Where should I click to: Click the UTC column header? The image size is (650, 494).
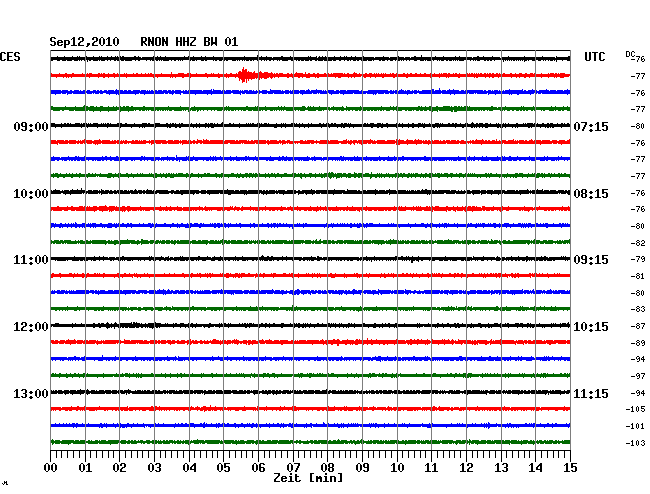point(594,57)
